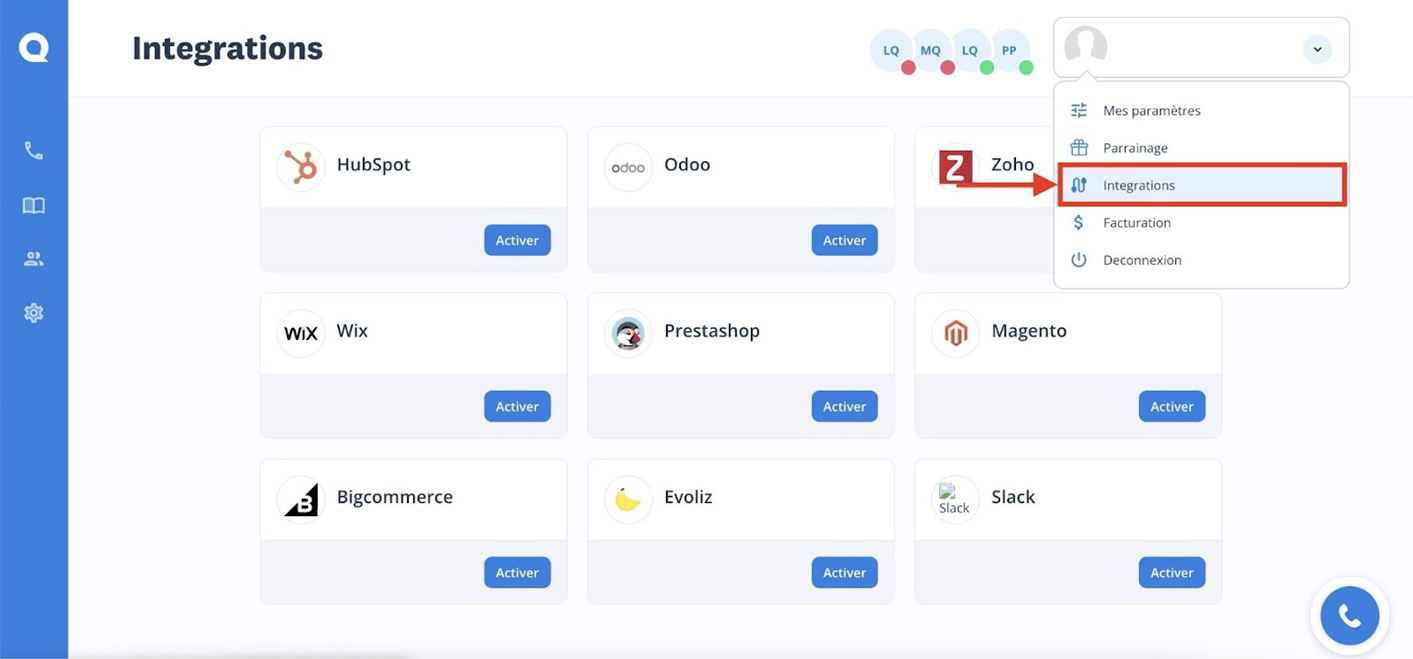
Task: Open Facturation menu item
Action: click(1201, 222)
